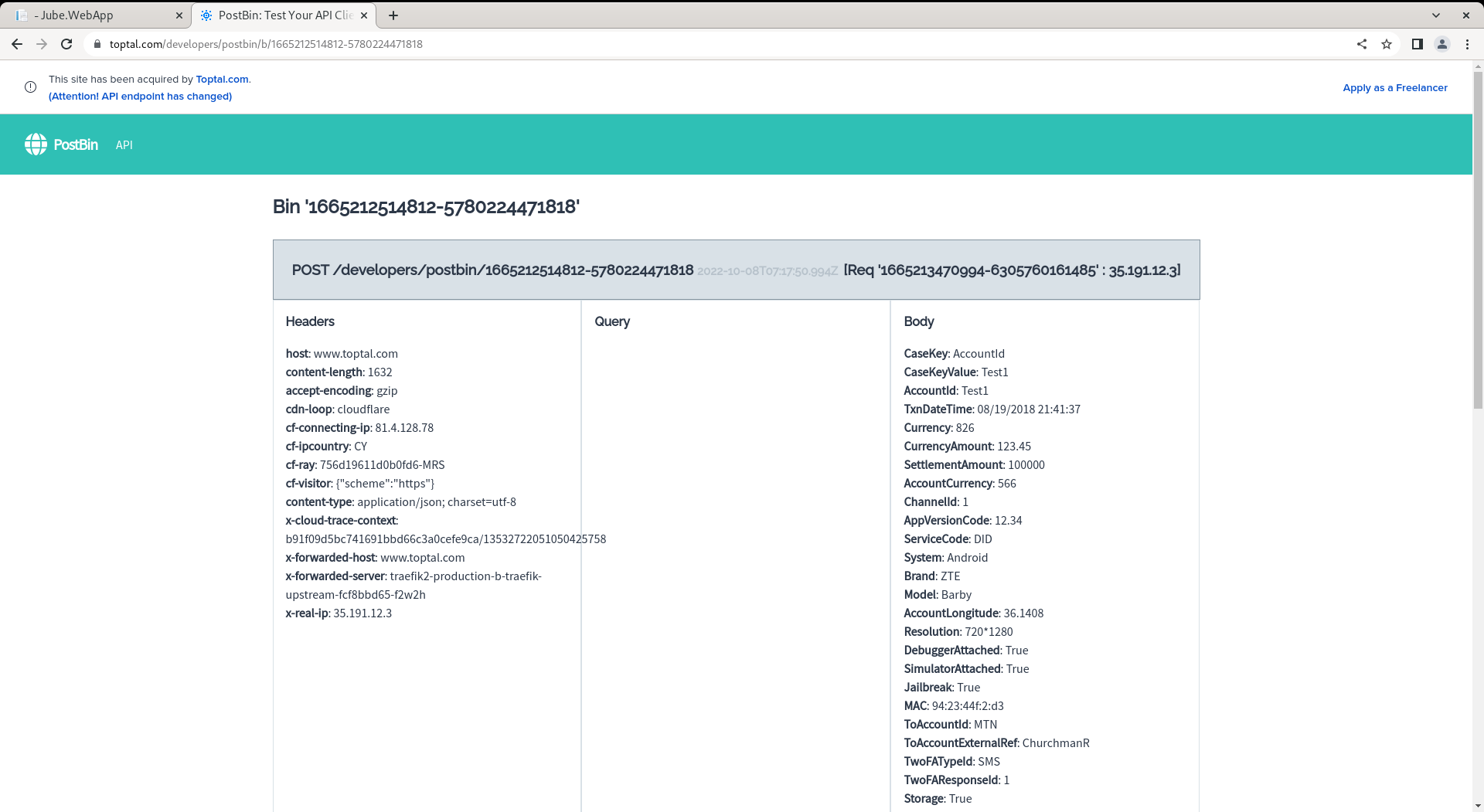Screen dimensions: 1484x812
Task: Share this page icon
Action: click(1362, 44)
